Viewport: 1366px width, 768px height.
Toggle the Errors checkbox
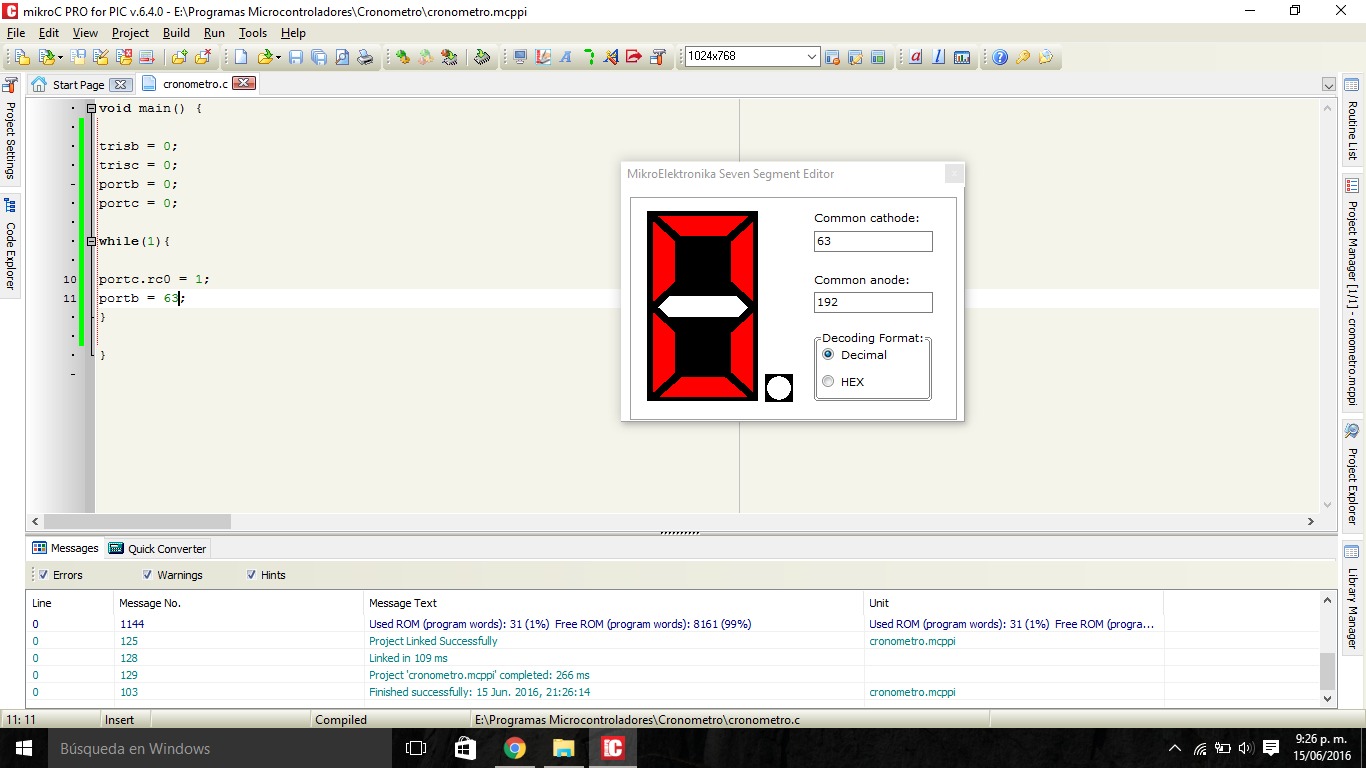tap(43, 575)
